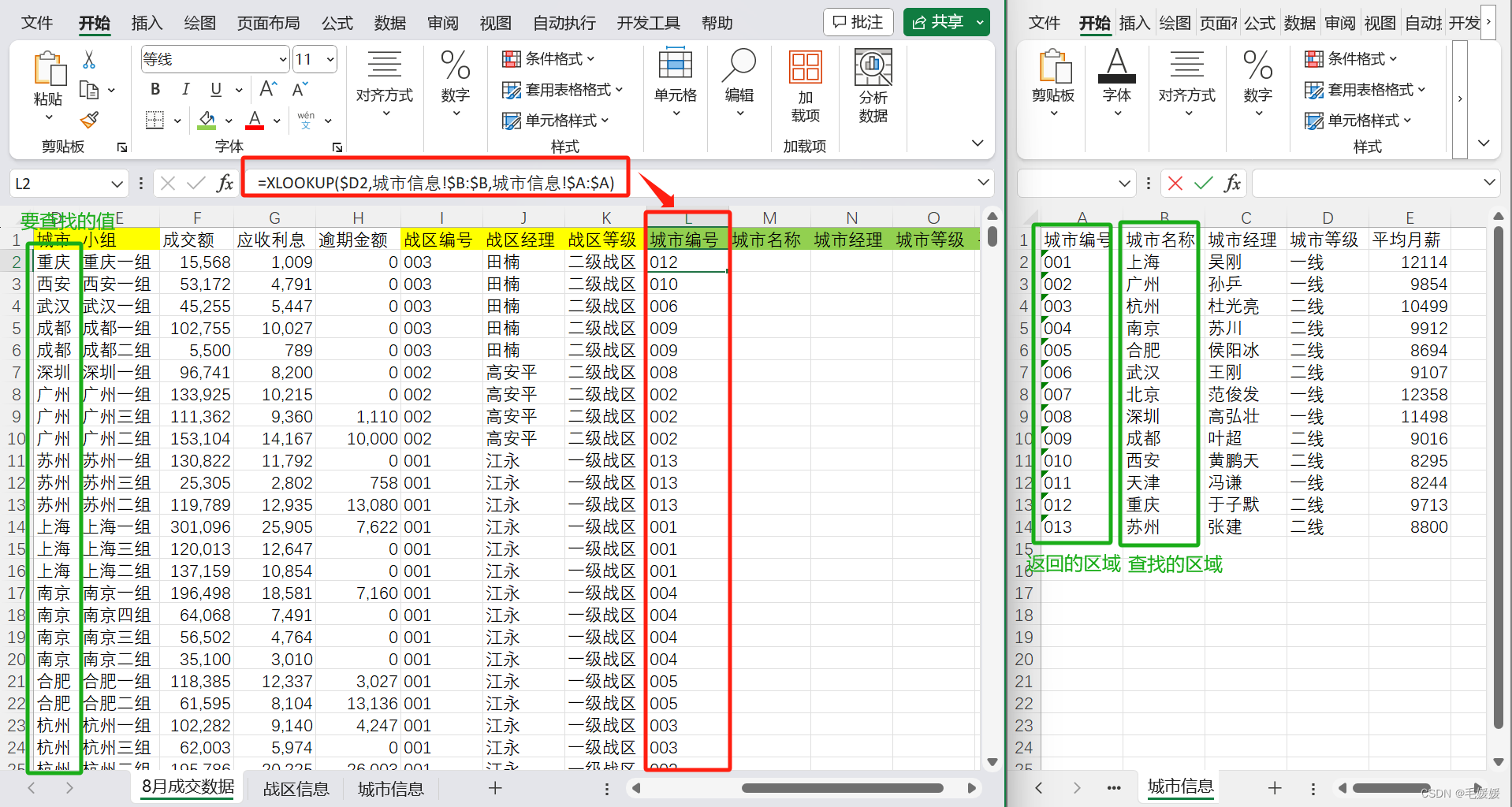Viewport: 1512px width, 807px height.
Task: Open the borders tool icon
Action: (x=155, y=120)
